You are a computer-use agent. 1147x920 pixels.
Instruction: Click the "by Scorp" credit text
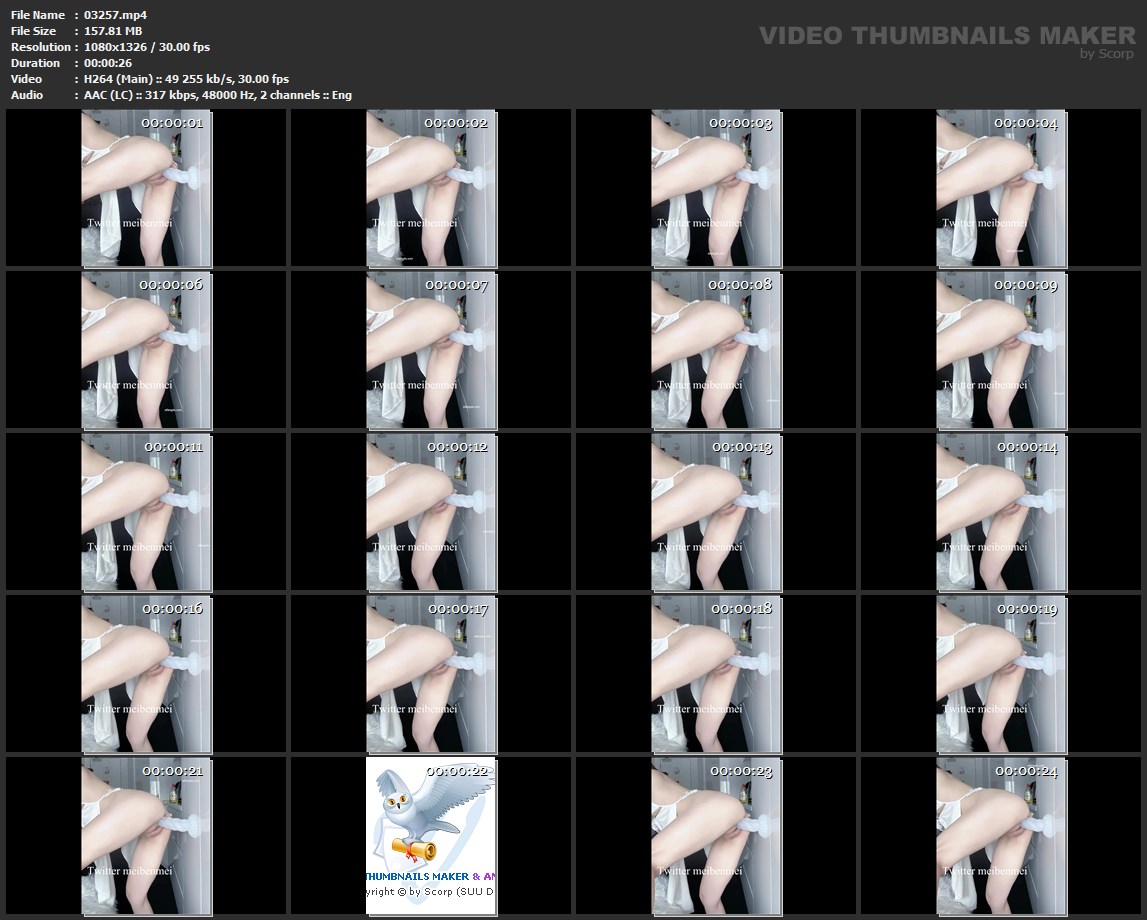tap(1106, 54)
